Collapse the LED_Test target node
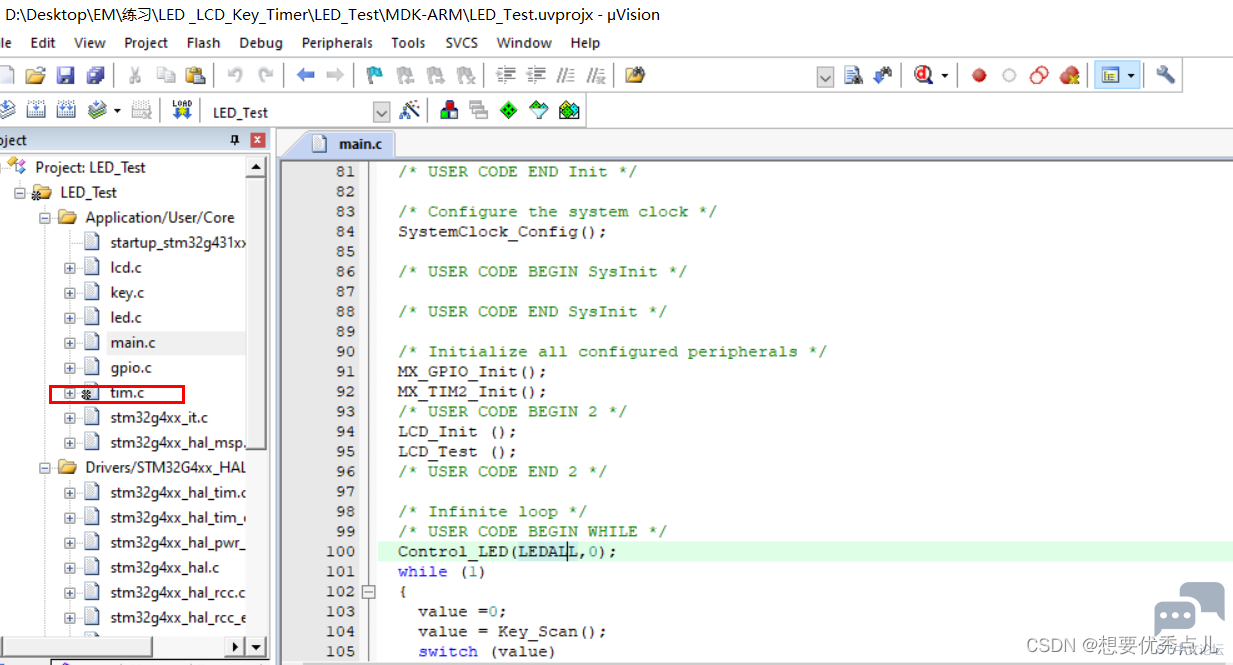The image size is (1233, 665). point(20,192)
